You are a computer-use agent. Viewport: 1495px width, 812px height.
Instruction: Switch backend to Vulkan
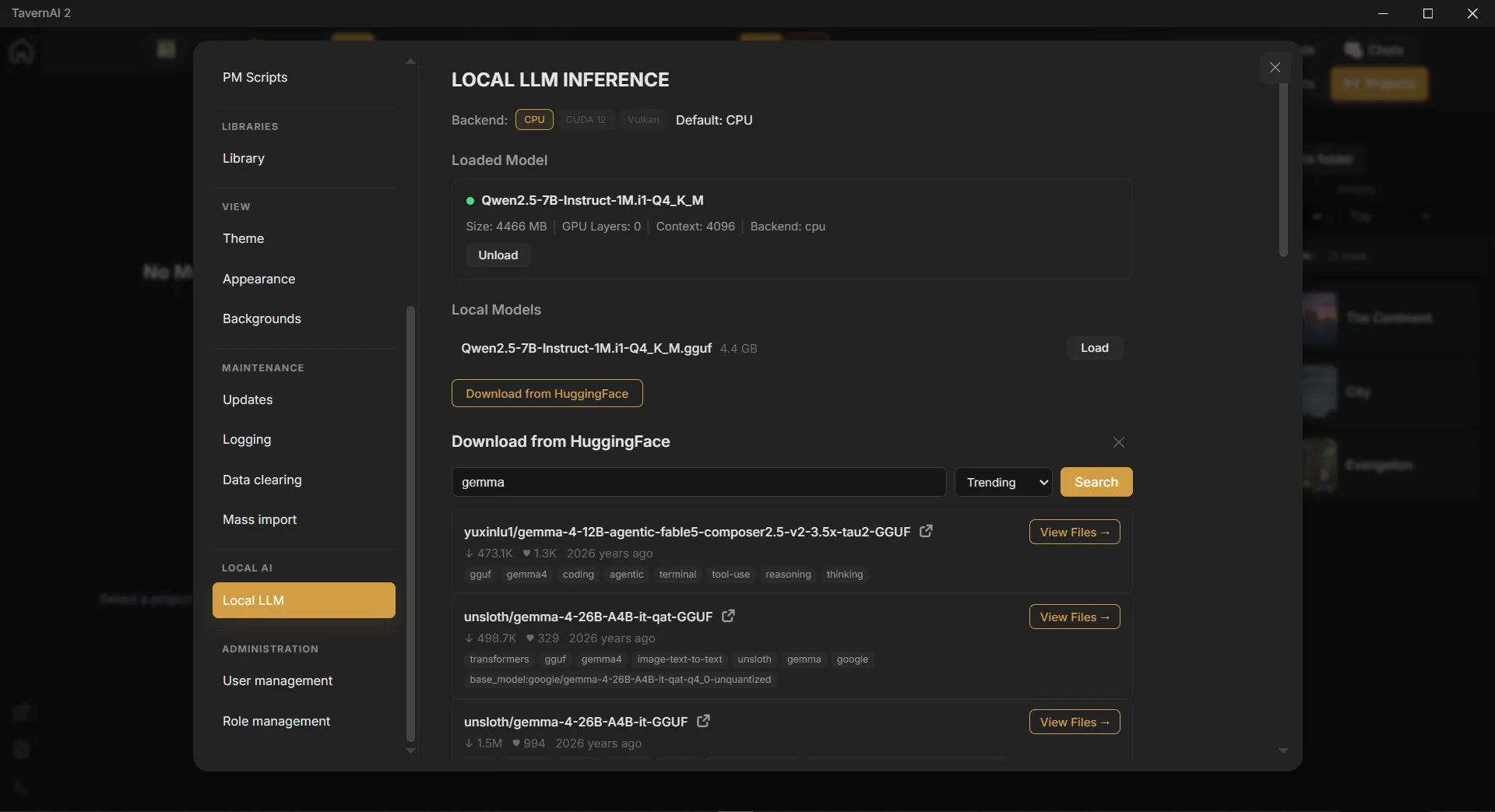tap(643, 119)
